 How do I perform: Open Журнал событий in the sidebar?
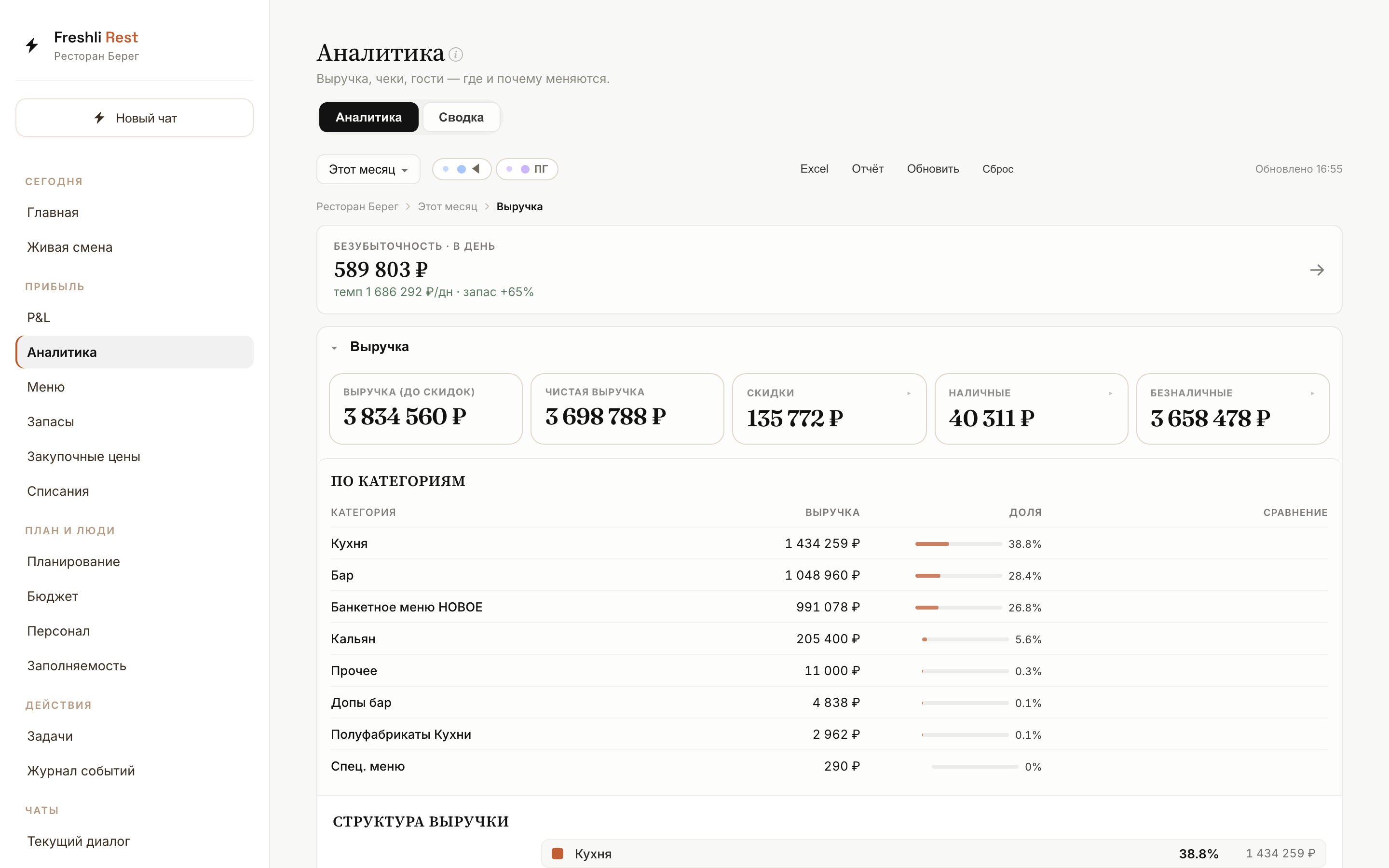point(134,771)
